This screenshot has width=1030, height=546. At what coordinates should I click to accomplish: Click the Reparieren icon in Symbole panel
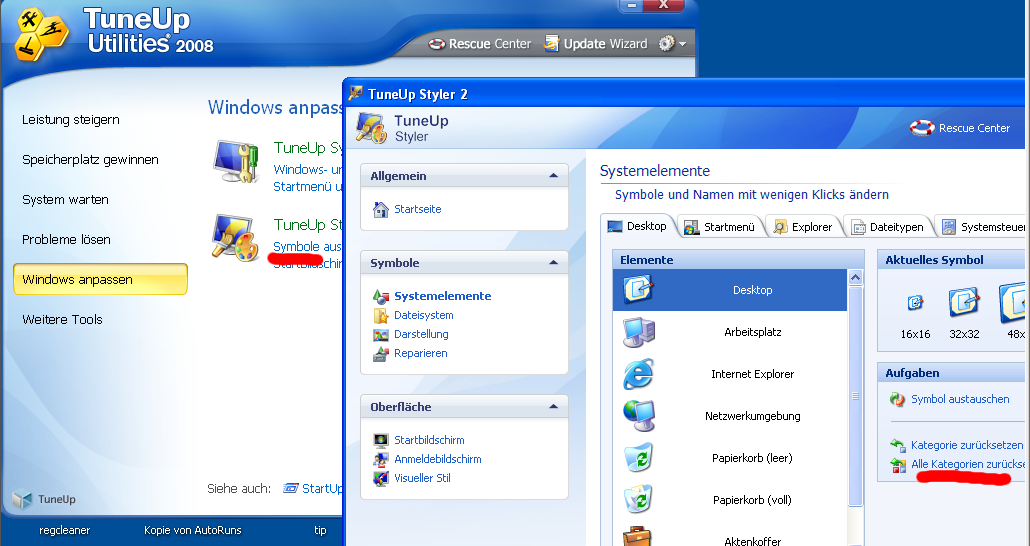pos(381,353)
